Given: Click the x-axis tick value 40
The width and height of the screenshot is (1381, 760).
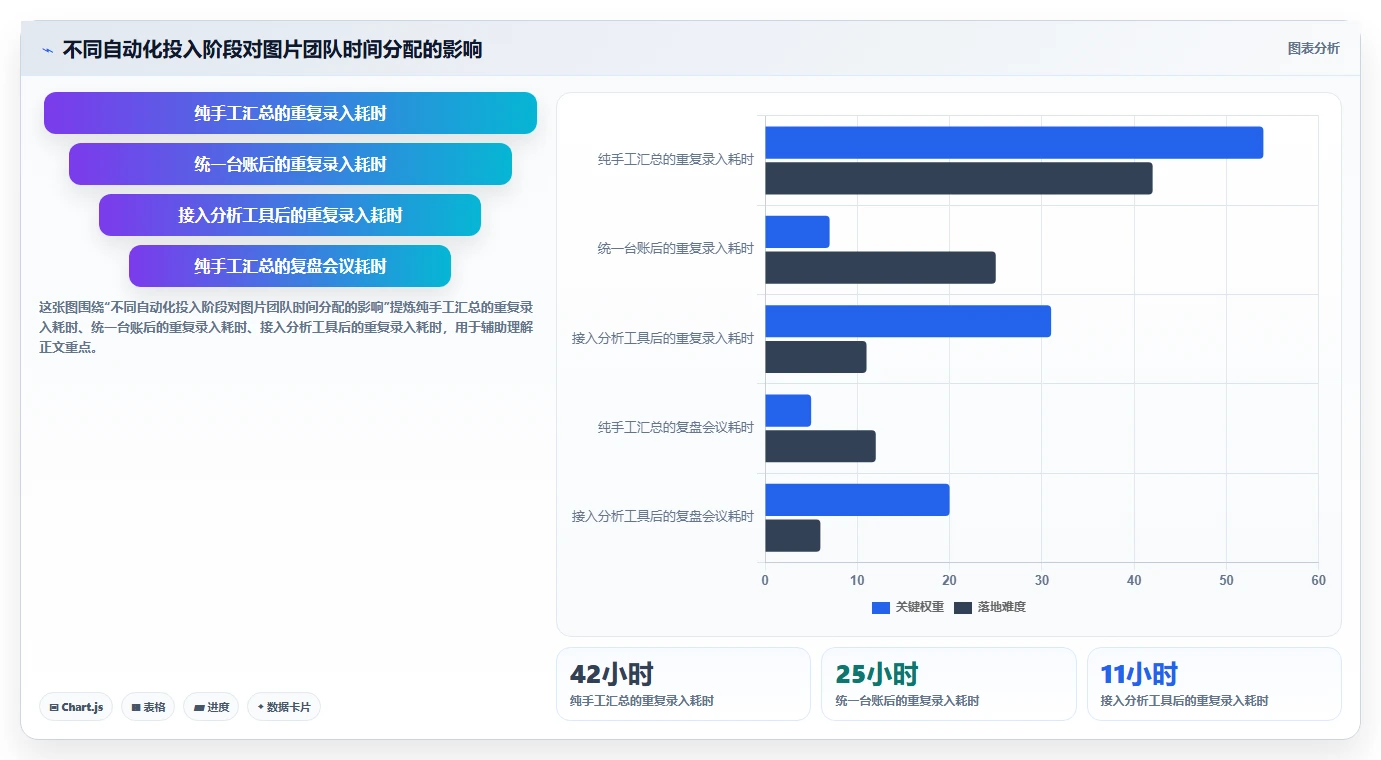Looking at the screenshot, I should click(x=1134, y=580).
